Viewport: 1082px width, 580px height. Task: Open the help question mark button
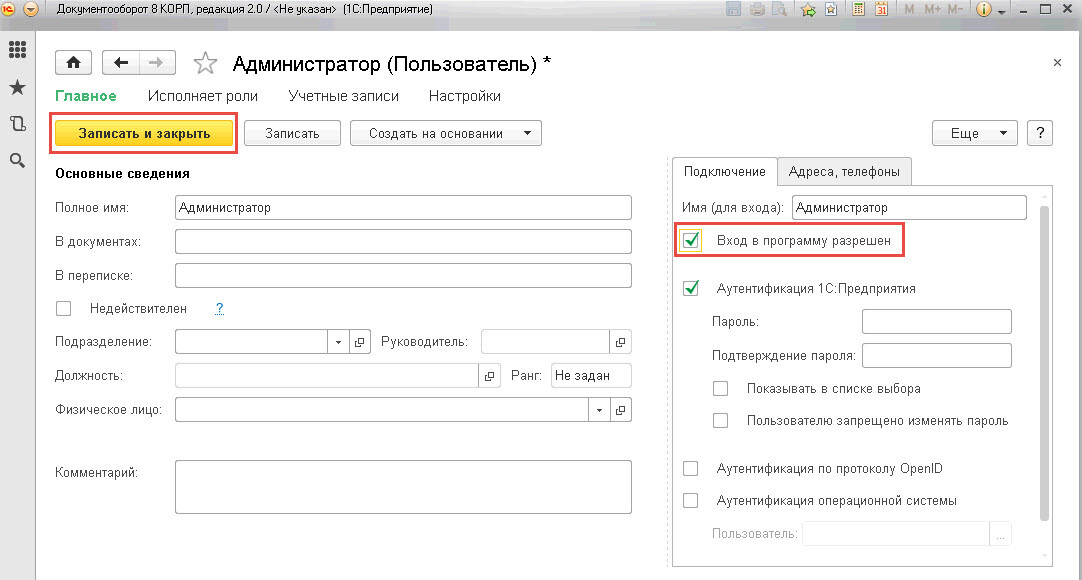tap(1040, 133)
